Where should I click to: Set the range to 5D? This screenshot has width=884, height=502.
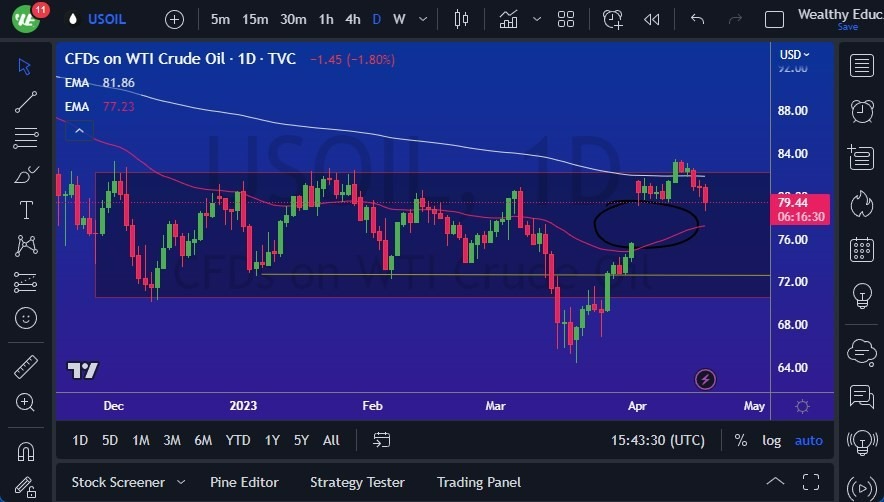110,440
